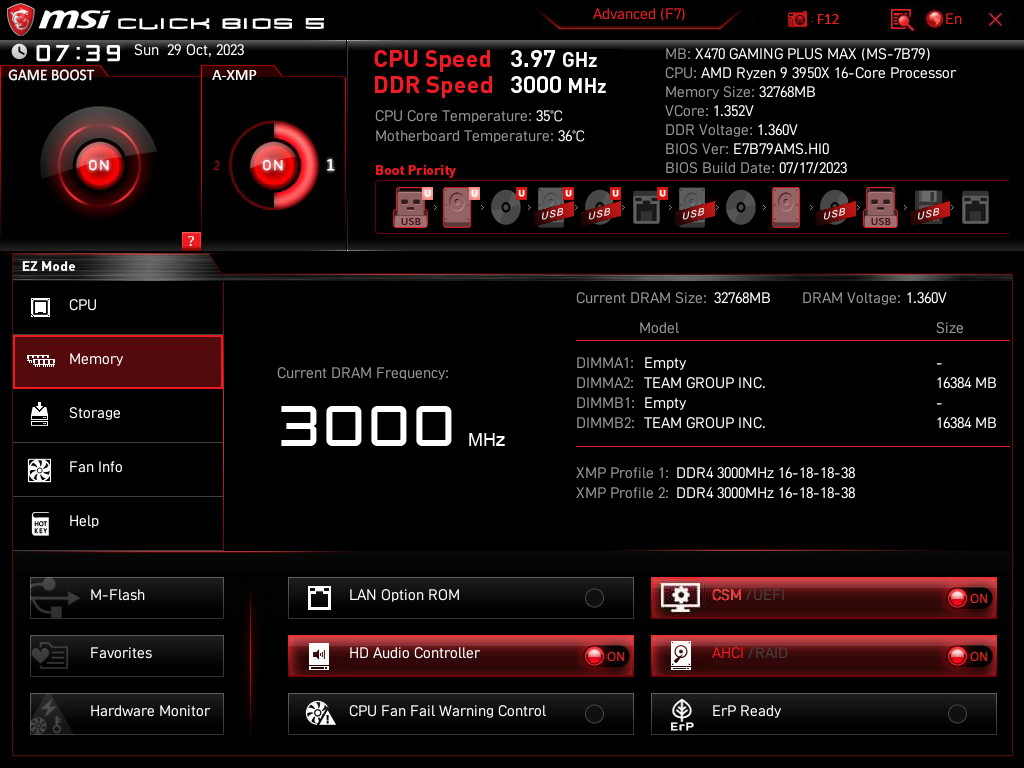Open the CPU section

click(x=118, y=306)
